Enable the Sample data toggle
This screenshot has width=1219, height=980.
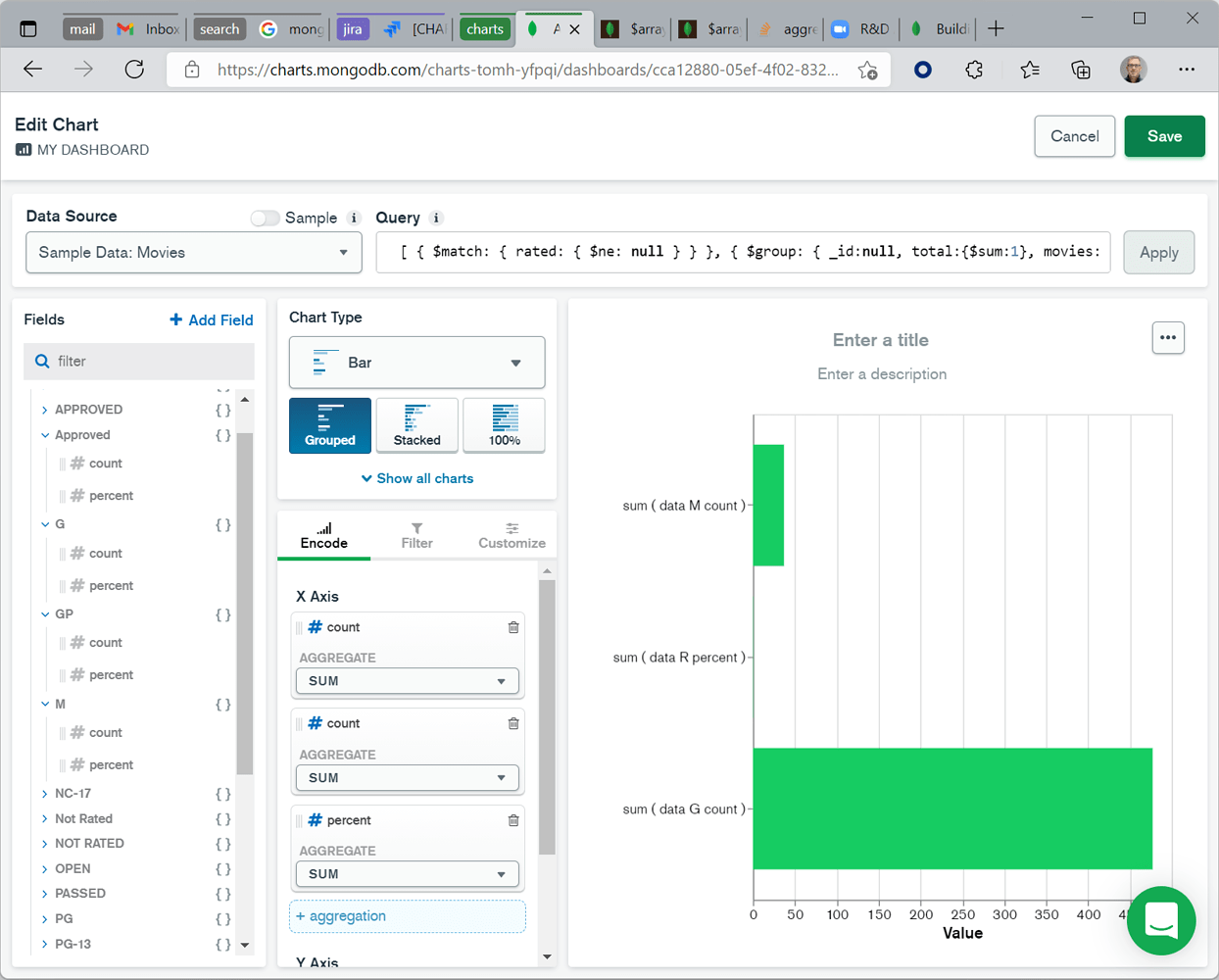(265, 218)
